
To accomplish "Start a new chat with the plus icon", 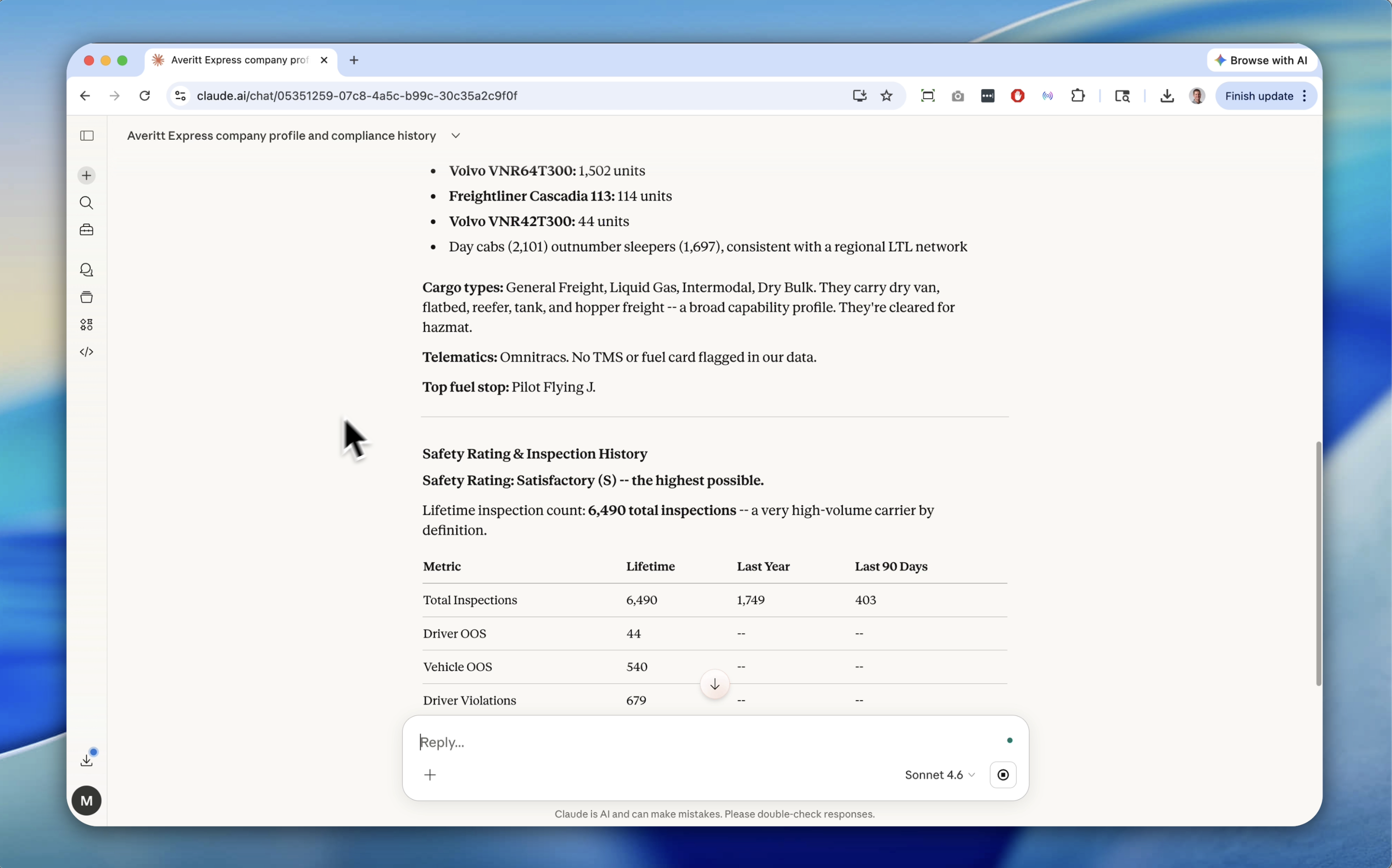I will pos(86,175).
